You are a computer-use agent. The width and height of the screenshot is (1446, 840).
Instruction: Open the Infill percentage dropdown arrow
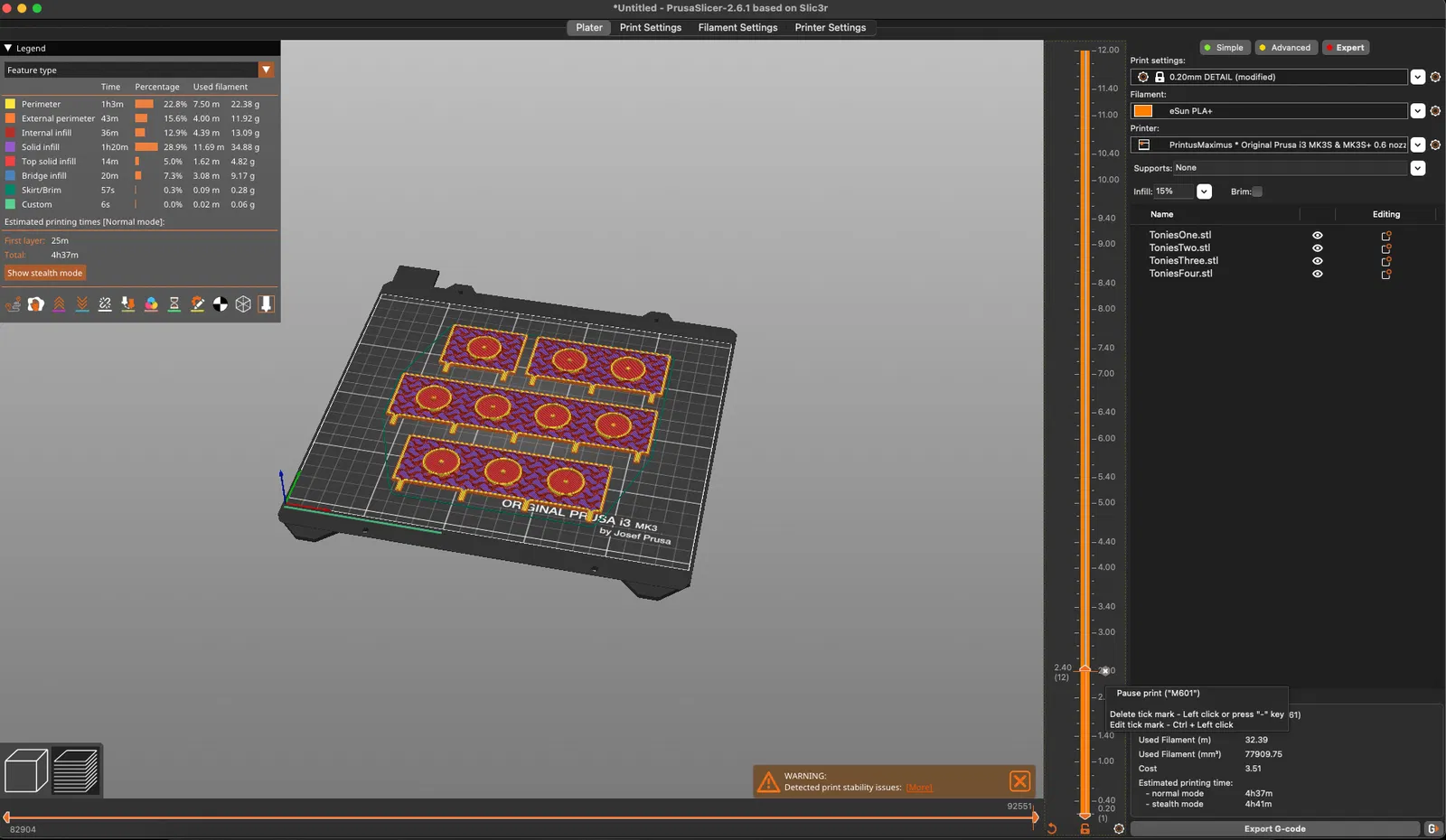1204,191
